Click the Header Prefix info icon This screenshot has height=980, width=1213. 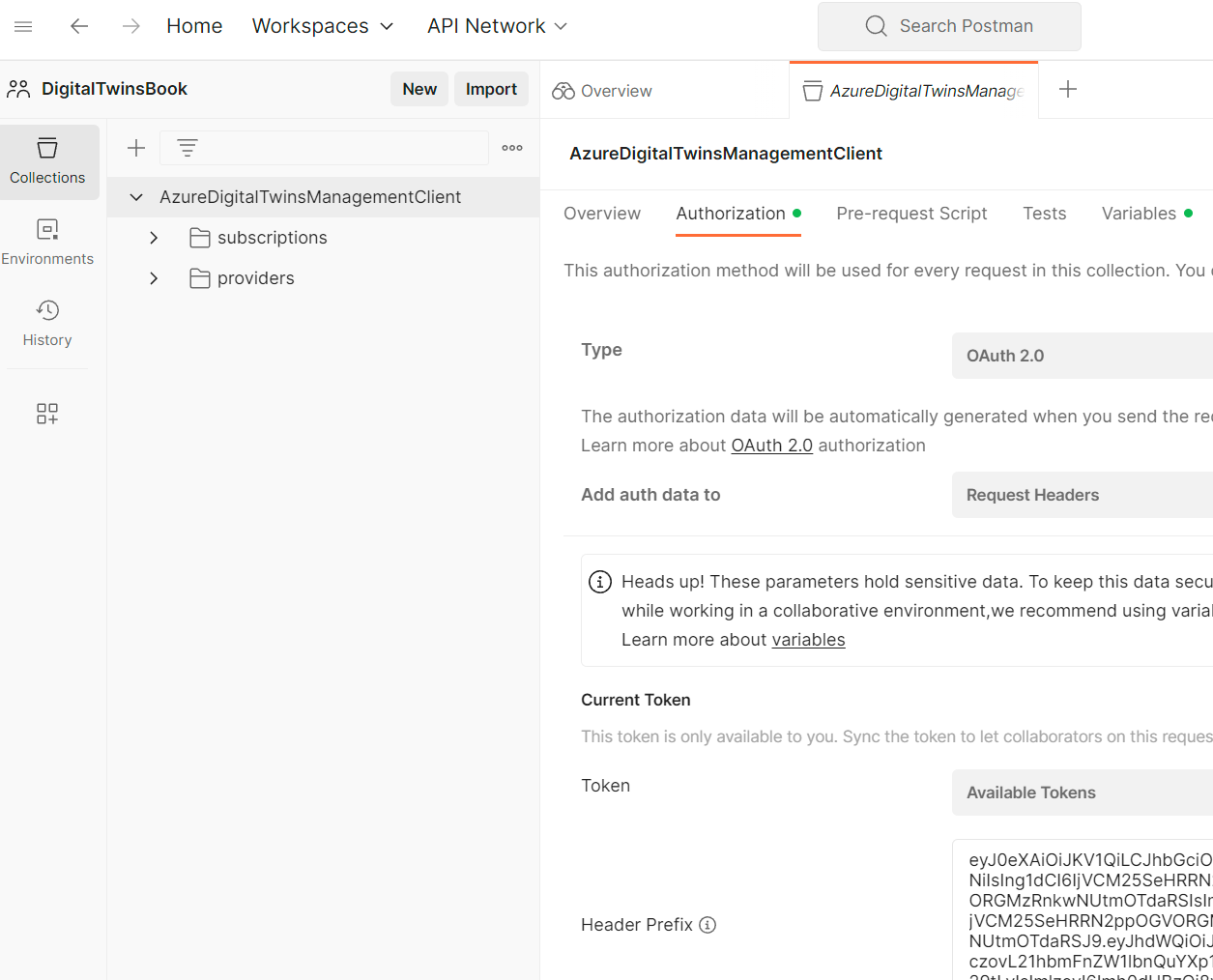pyautogui.click(x=708, y=925)
